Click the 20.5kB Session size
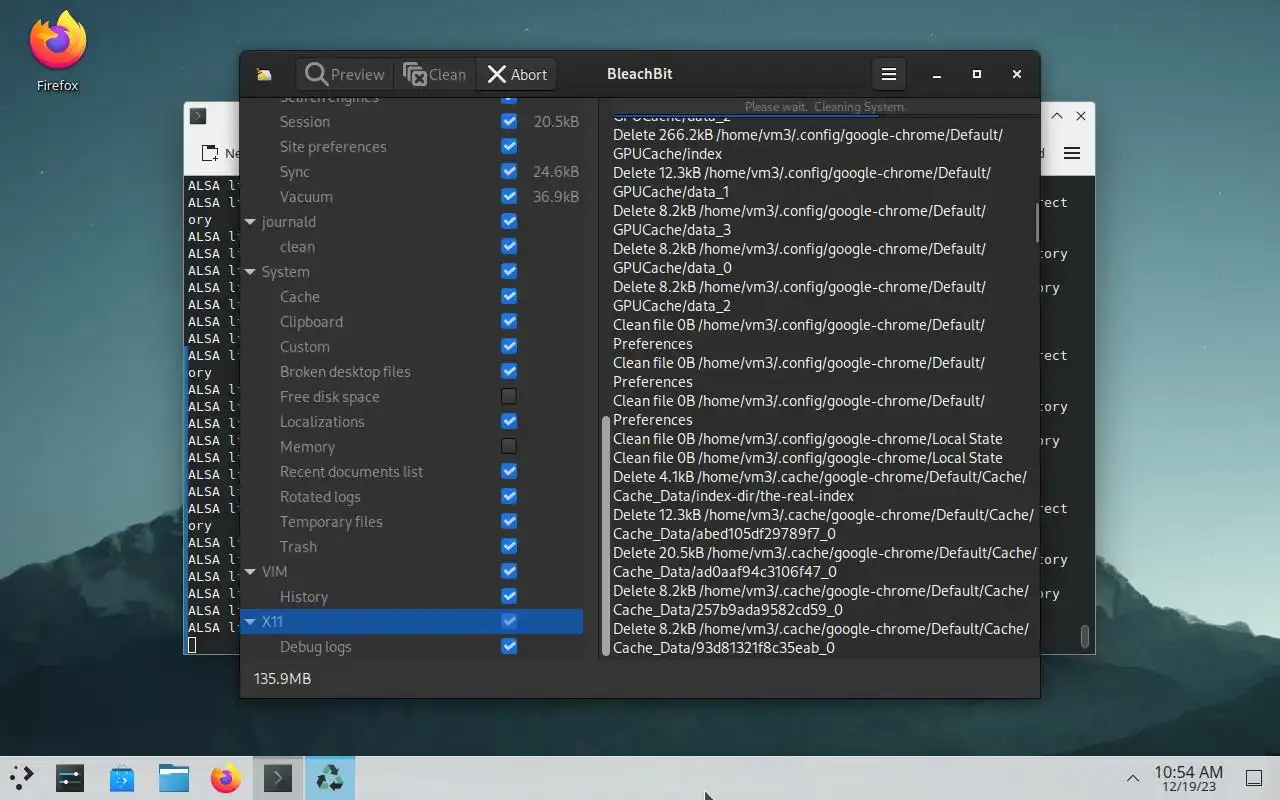Viewport: 1280px width, 800px height. pos(556,121)
